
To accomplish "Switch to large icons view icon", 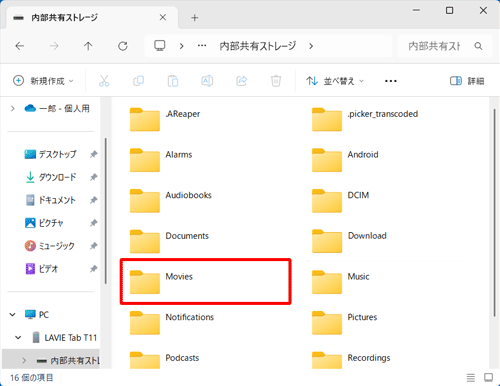I will point(489,378).
